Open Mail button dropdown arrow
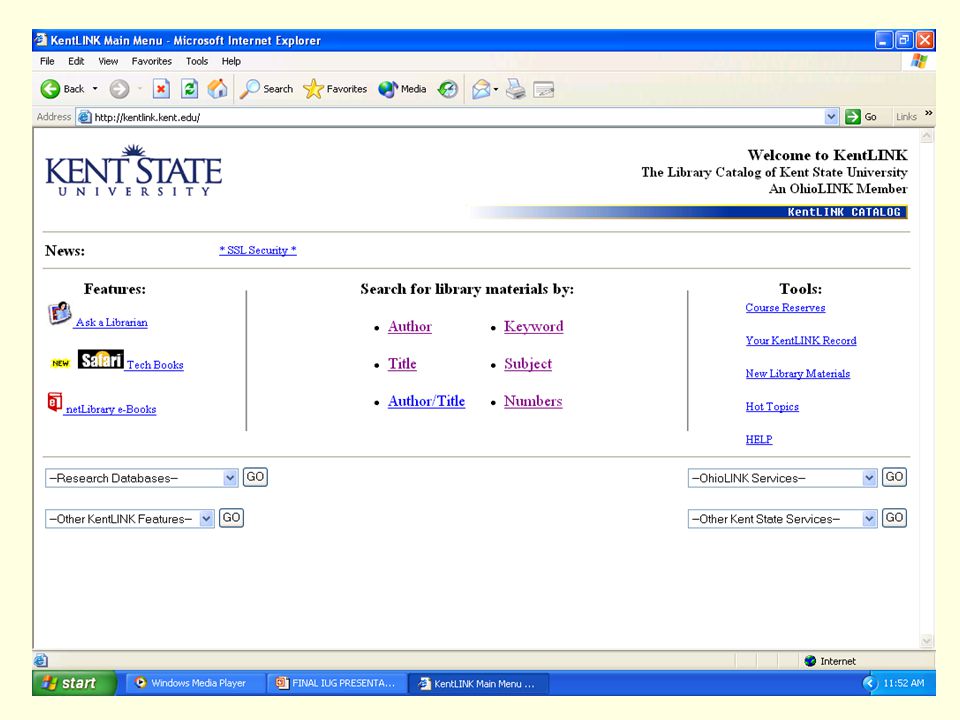This screenshot has height=720, width=960. [496, 90]
